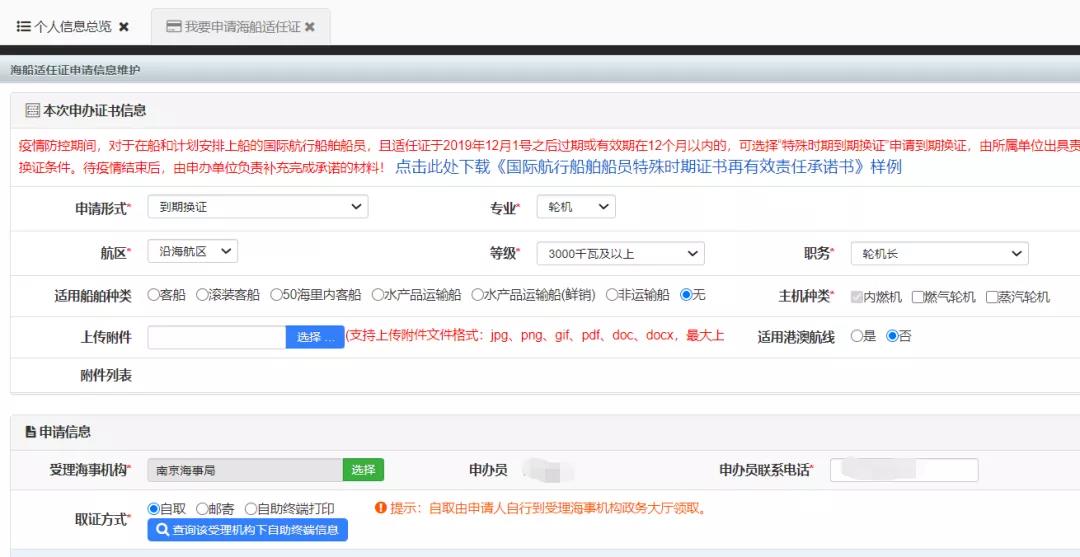The height and width of the screenshot is (557, 1080).
Task: Expand the 航区 dropdown
Action: (x=192, y=251)
